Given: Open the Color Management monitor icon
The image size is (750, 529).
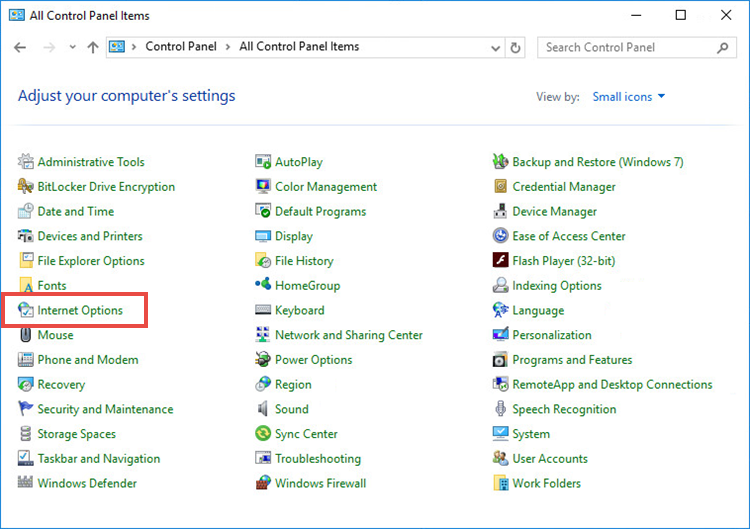Looking at the screenshot, I should coord(263,186).
